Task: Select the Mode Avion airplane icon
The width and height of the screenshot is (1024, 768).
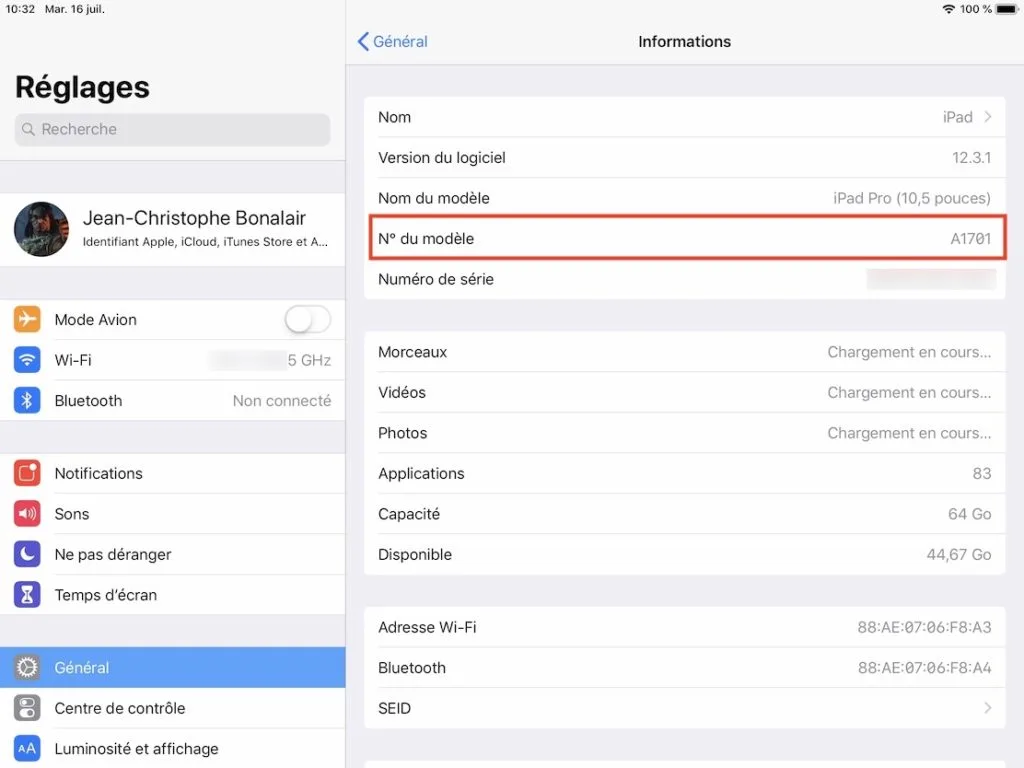Action: click(25, 319)
